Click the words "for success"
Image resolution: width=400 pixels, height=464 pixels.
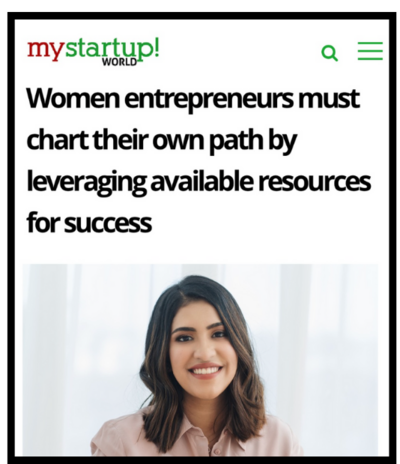(89, 223)
